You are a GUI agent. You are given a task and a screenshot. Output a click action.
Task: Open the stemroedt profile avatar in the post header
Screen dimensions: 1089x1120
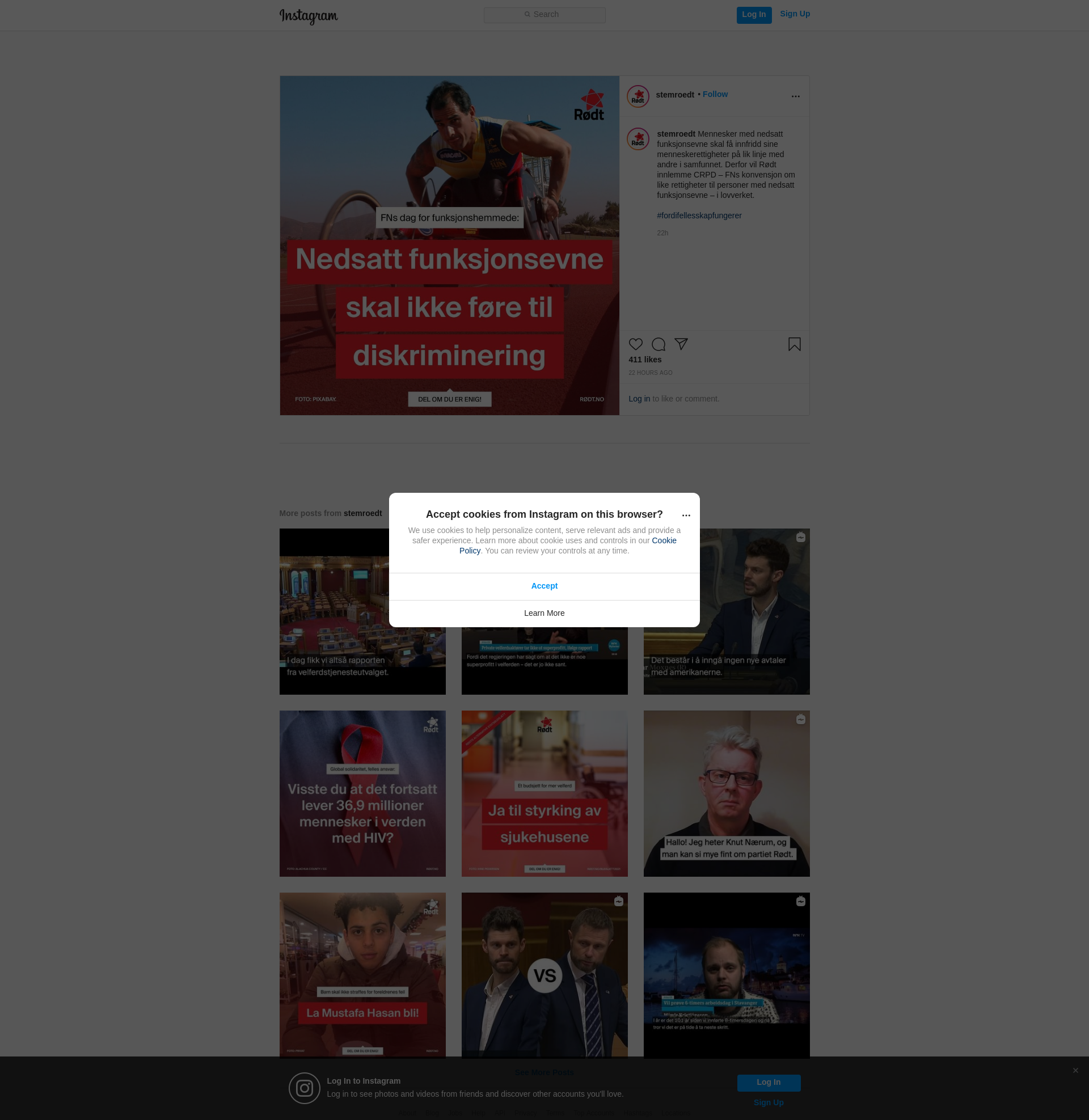[x=638, y=96]
